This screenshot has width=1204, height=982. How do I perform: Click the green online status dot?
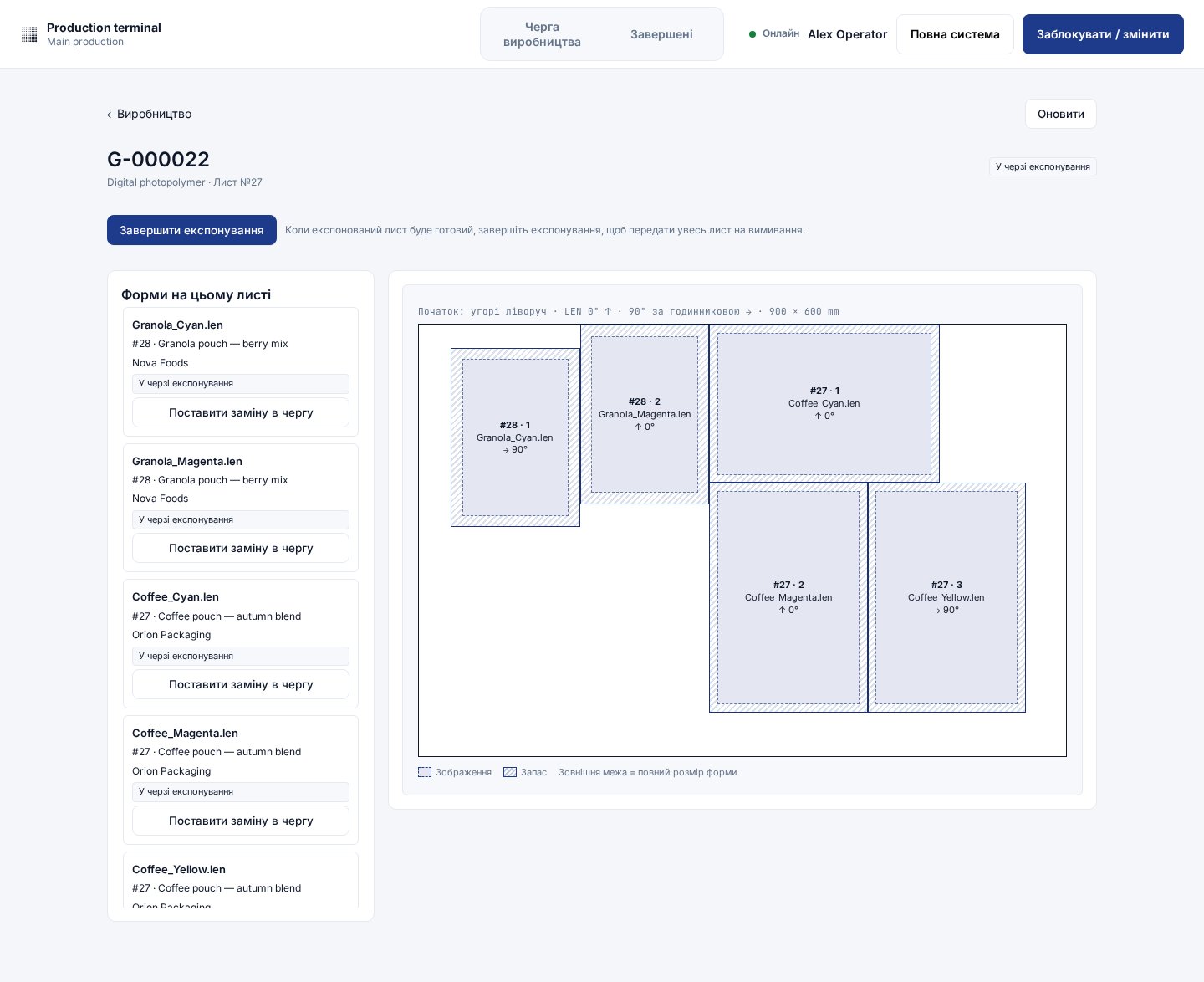point(752,34)
